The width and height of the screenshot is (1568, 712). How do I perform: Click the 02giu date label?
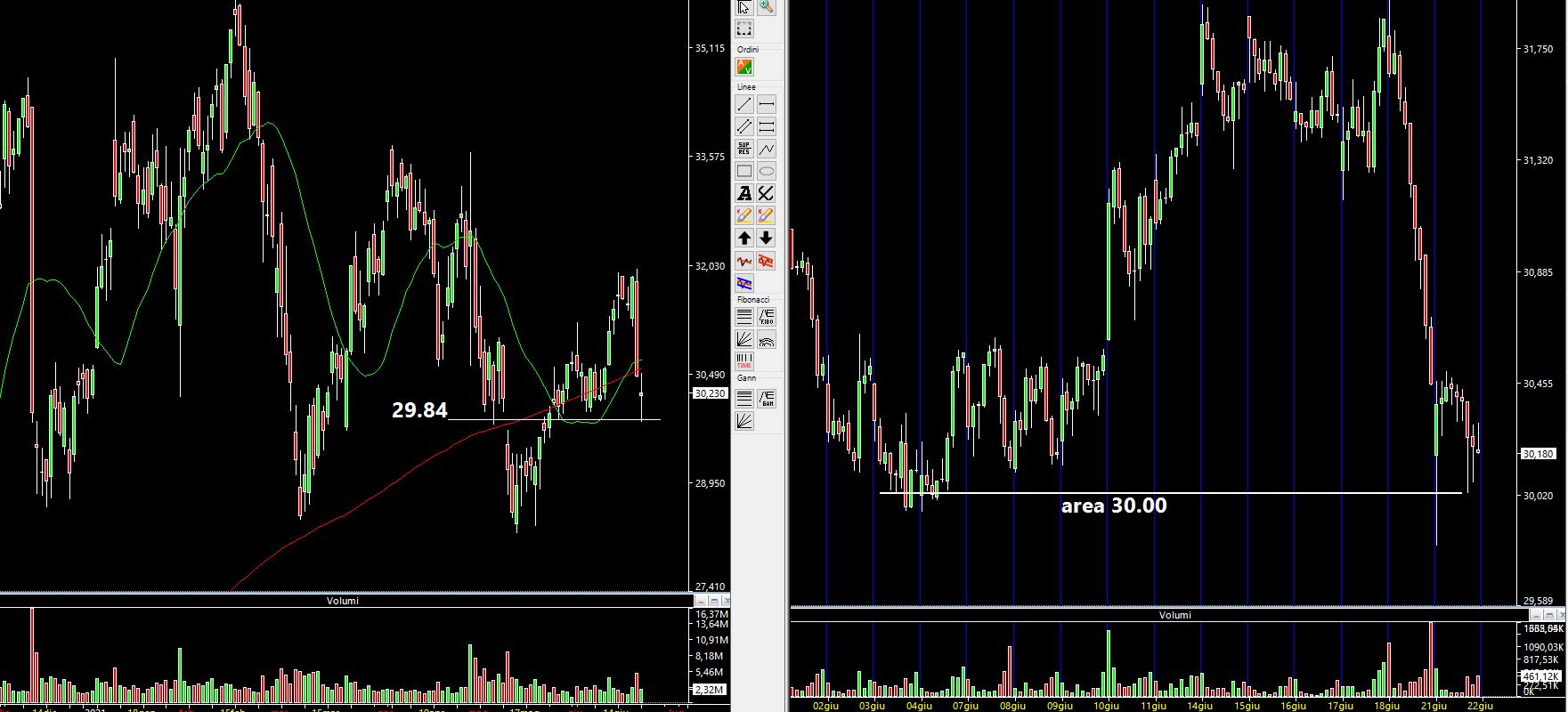click(x=826, y=706)
